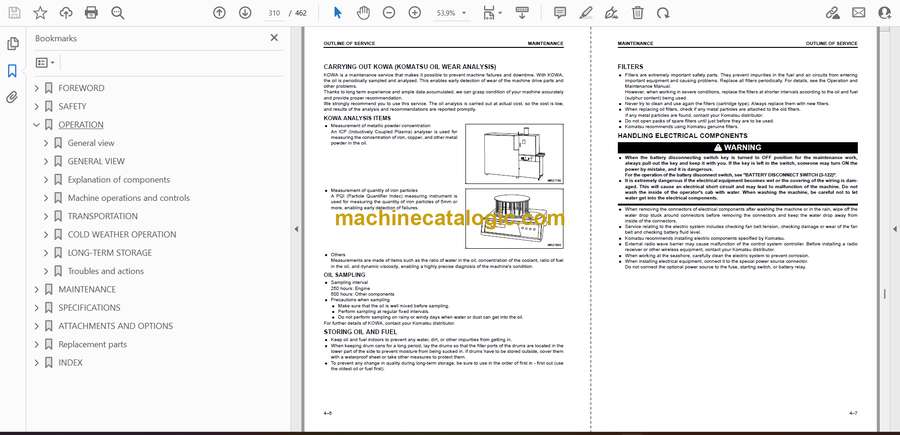Viewport: 900px width, 435px height.
Task: Click the page number field showing 310
Action: click(x=274, y=13)
